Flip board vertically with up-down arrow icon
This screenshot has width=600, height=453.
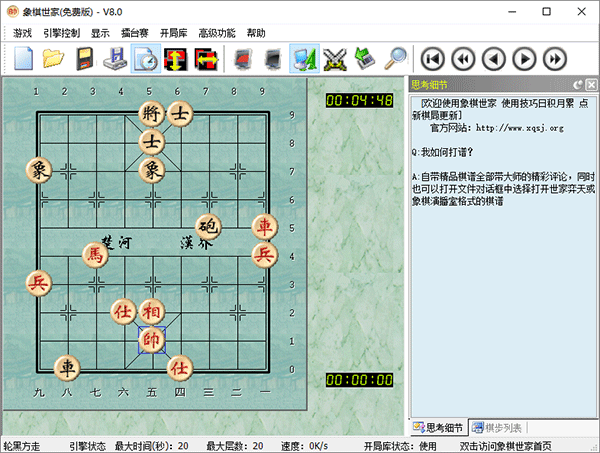[176, 59]
